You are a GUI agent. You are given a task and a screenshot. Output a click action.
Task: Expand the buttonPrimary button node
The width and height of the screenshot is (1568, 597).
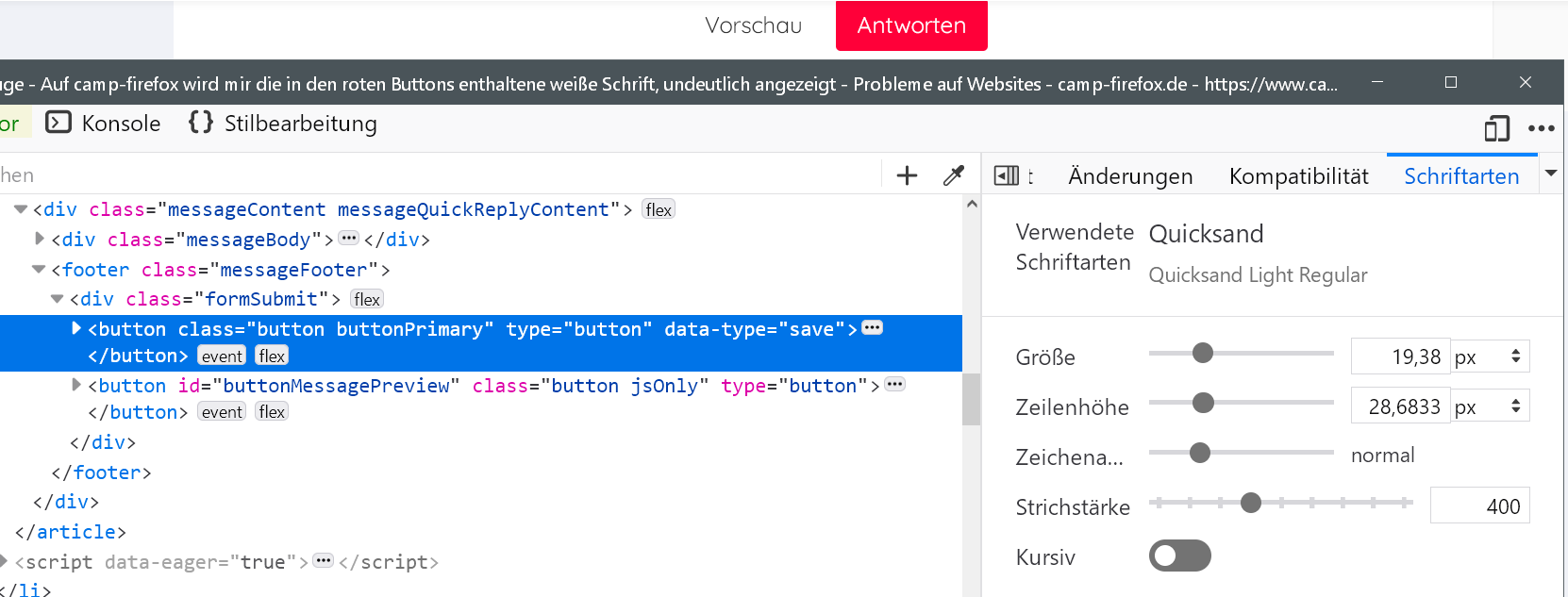click(76, 328)
